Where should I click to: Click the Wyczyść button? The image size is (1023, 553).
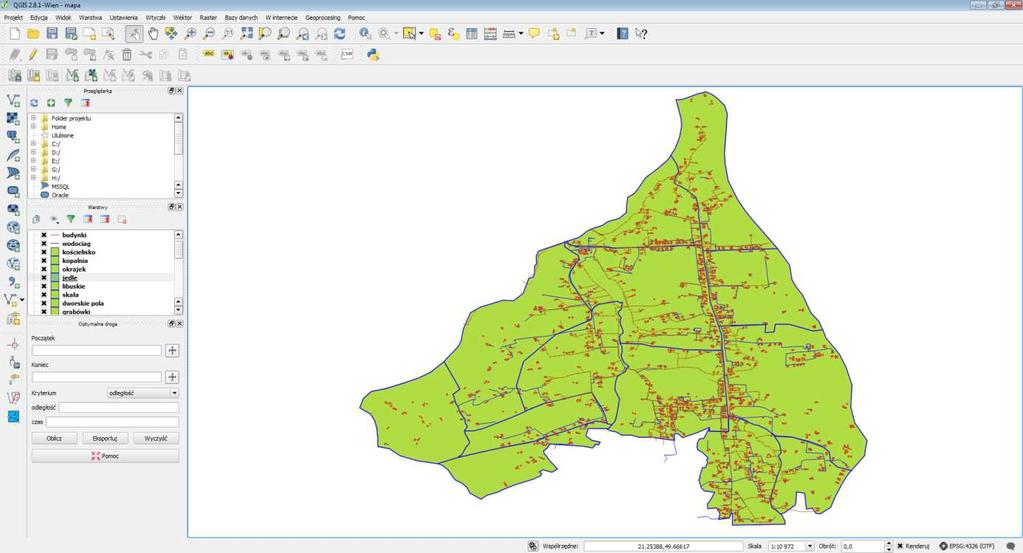point(156,438)
